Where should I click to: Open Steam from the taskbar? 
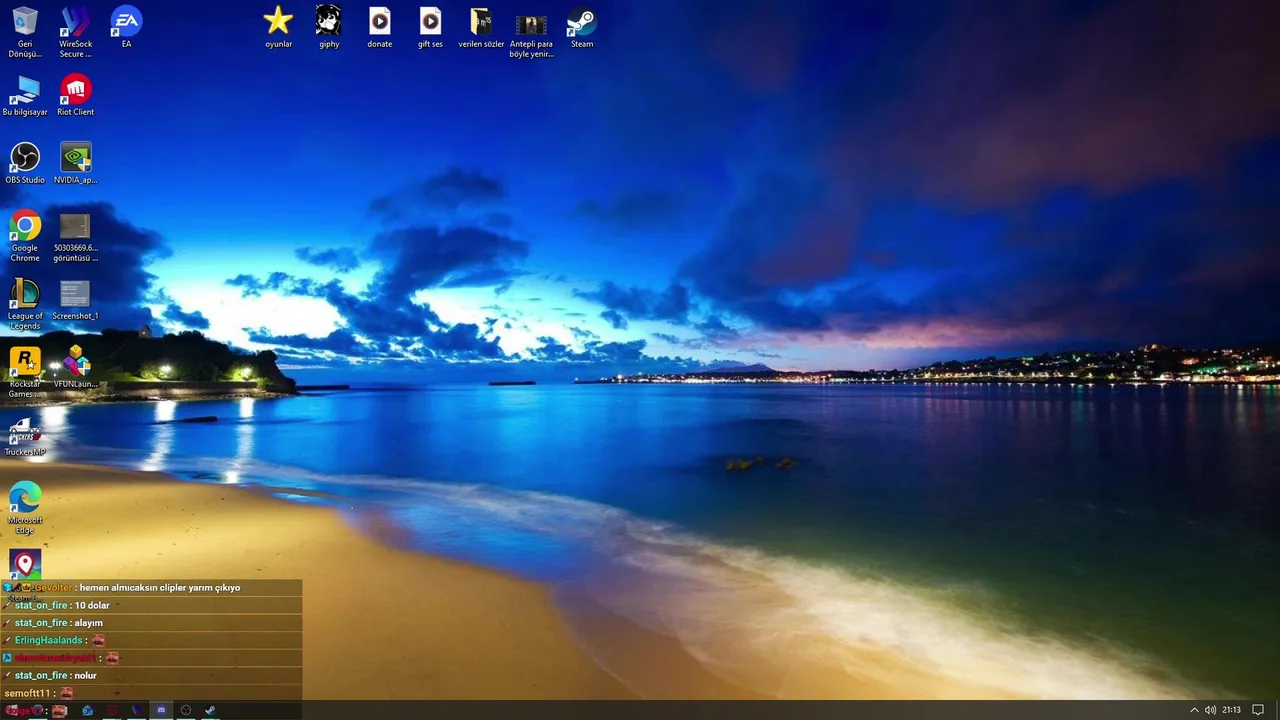coord(210,710)
